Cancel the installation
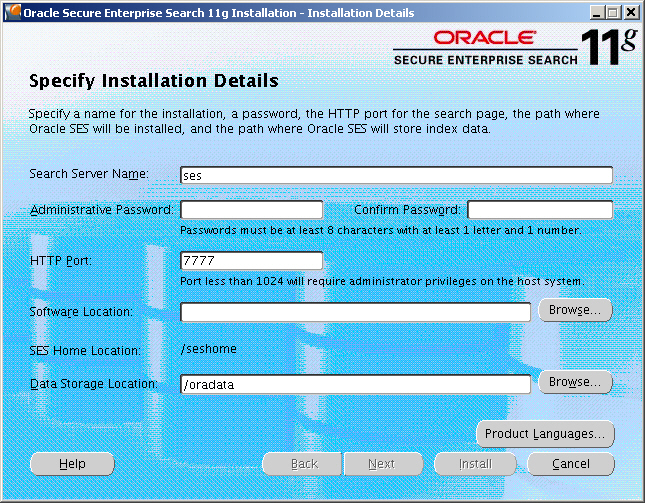The height and width of the screenshot is (503, 645). (571, 464)
